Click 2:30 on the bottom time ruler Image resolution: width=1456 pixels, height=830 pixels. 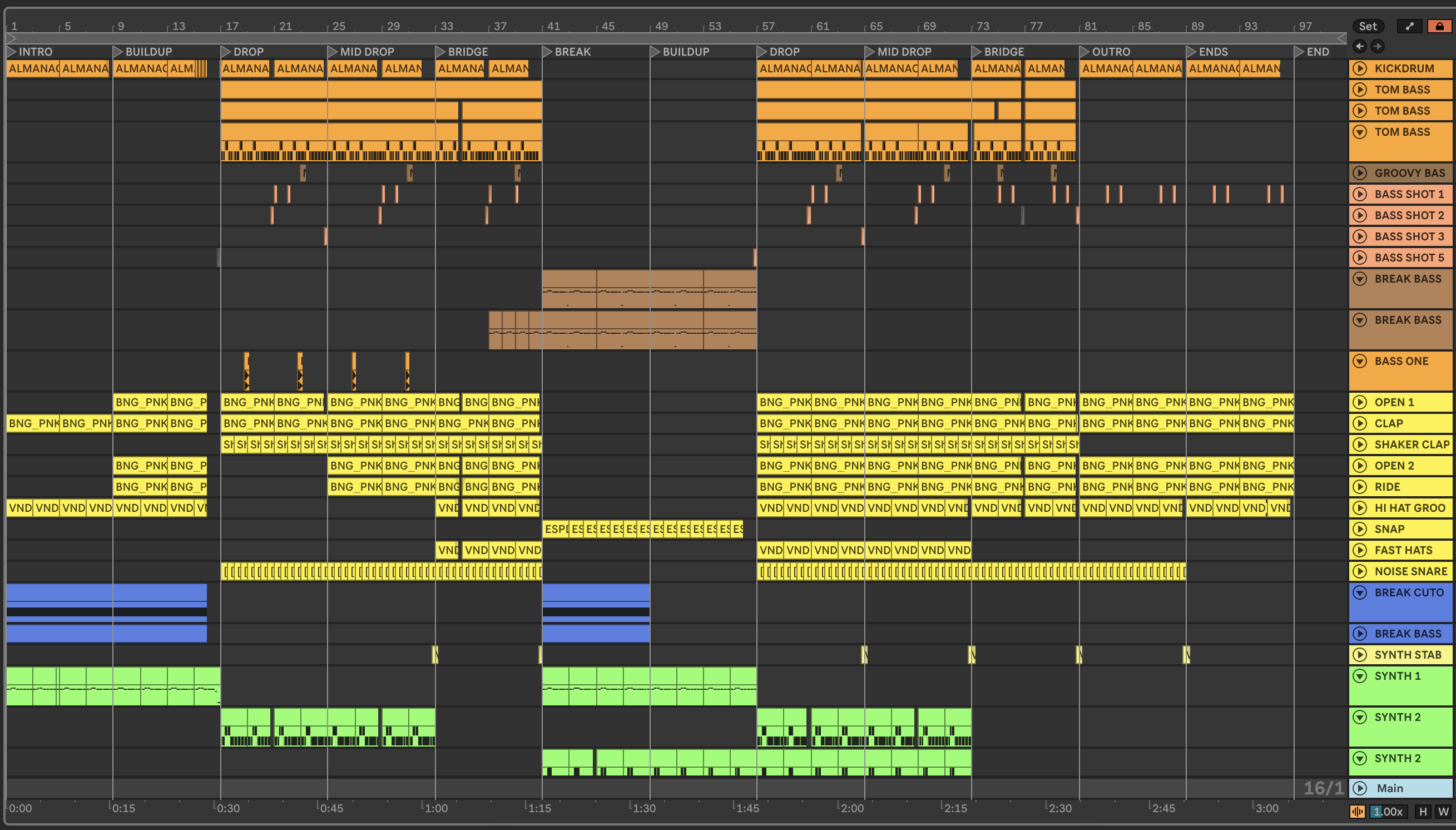pos(1059,808)
